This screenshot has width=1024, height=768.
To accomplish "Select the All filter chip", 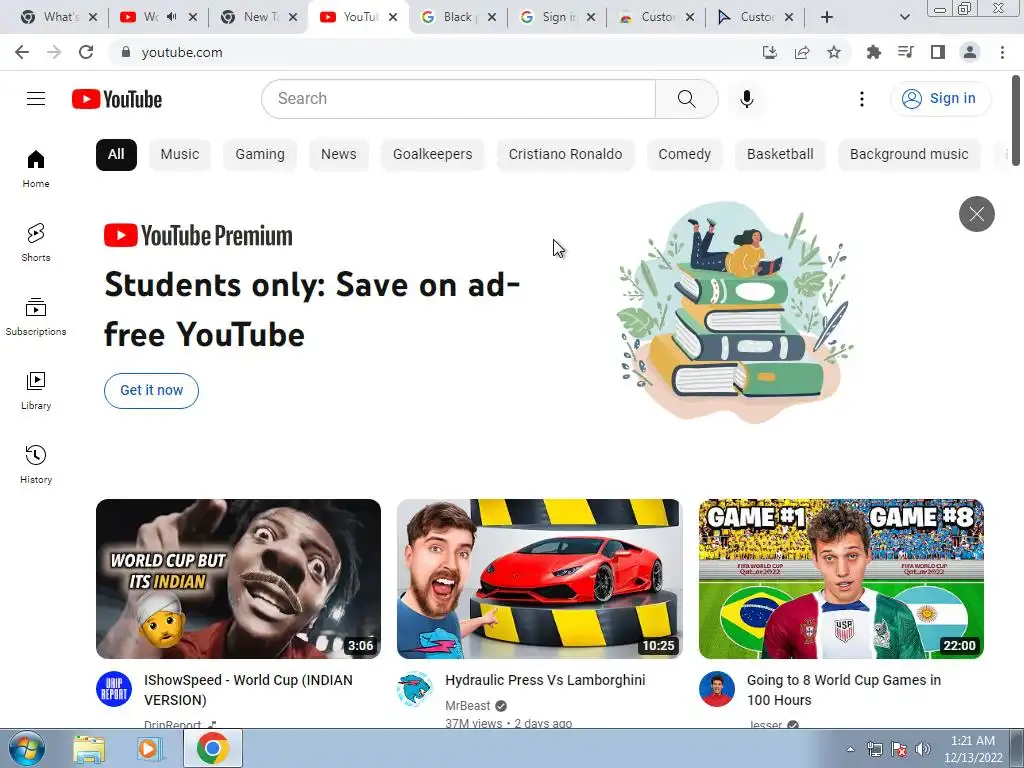I will [x=116, y=155].
